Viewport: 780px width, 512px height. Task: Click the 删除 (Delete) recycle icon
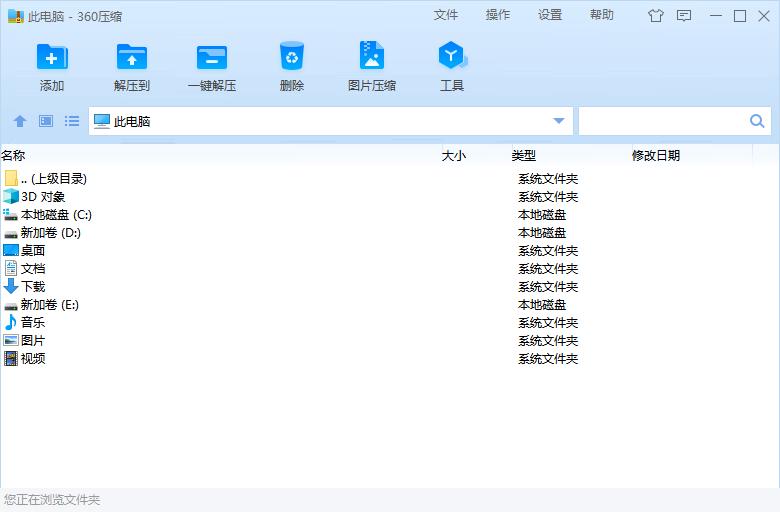(x=292, y=58)
